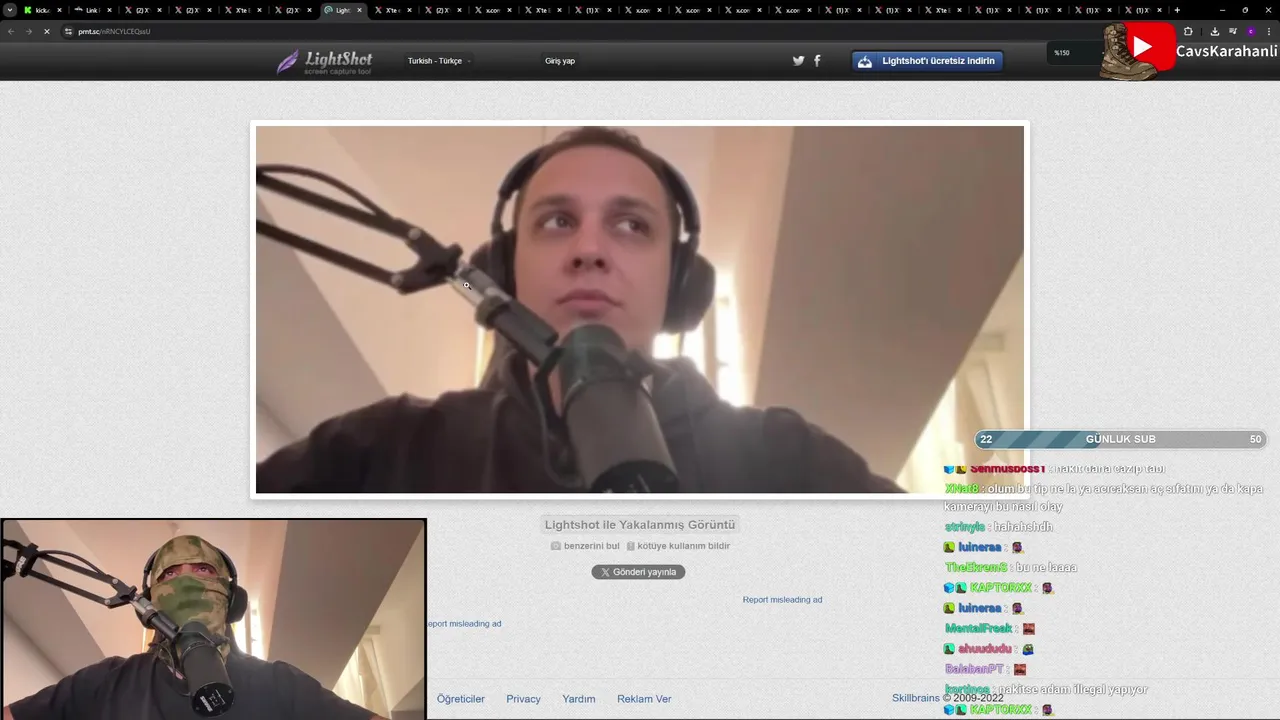The width and height of the screenshot is (1280, 720).
Task: Switch to the kick browser tab
Action: click(42, 10)
